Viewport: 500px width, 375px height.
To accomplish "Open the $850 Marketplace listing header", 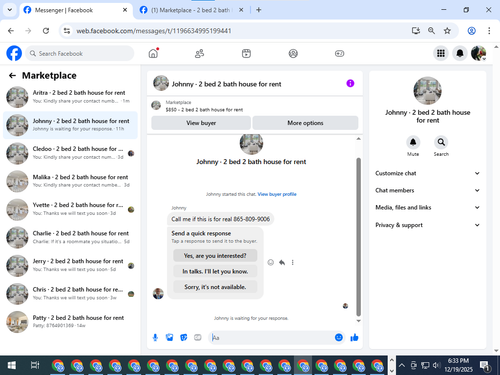I will [255, 106].
